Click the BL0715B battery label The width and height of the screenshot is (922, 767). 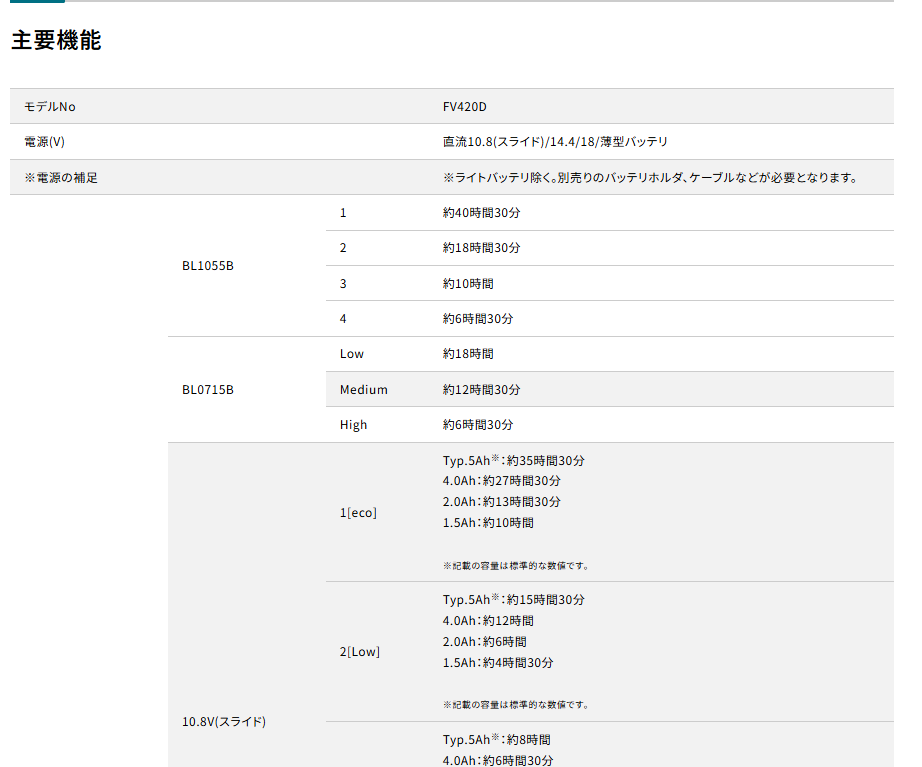pos(208,390)
